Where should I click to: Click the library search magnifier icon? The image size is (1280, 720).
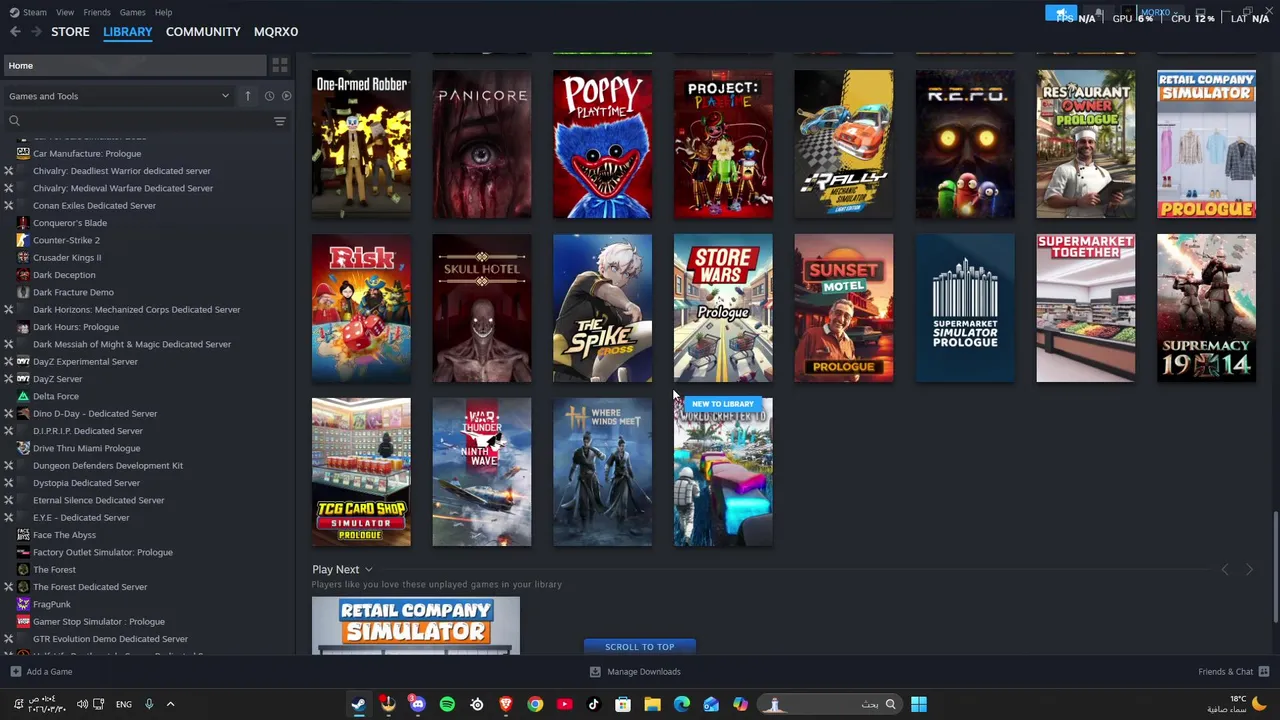tap(14, 121)
